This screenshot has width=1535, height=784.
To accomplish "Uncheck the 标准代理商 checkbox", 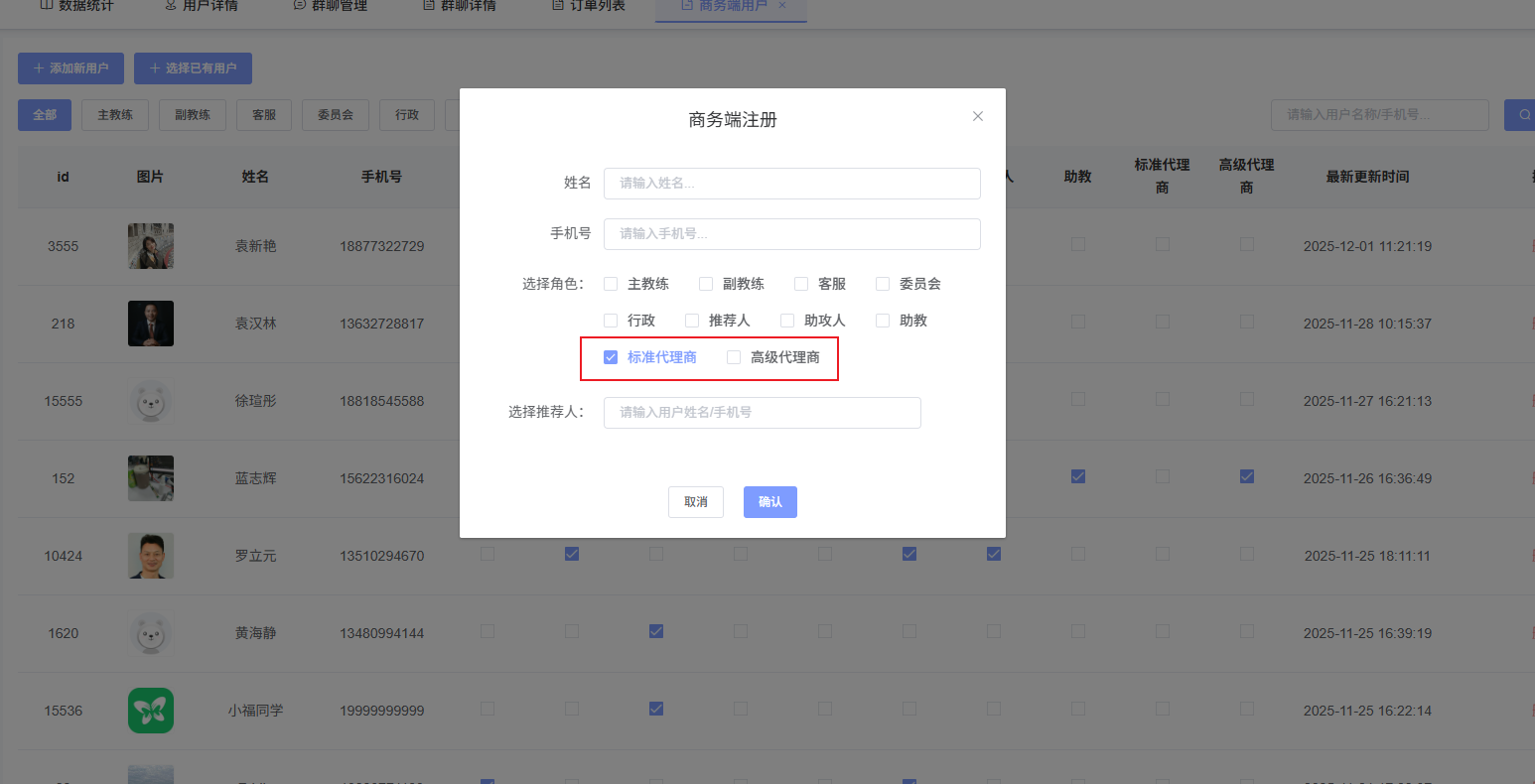I will [610, 356].
